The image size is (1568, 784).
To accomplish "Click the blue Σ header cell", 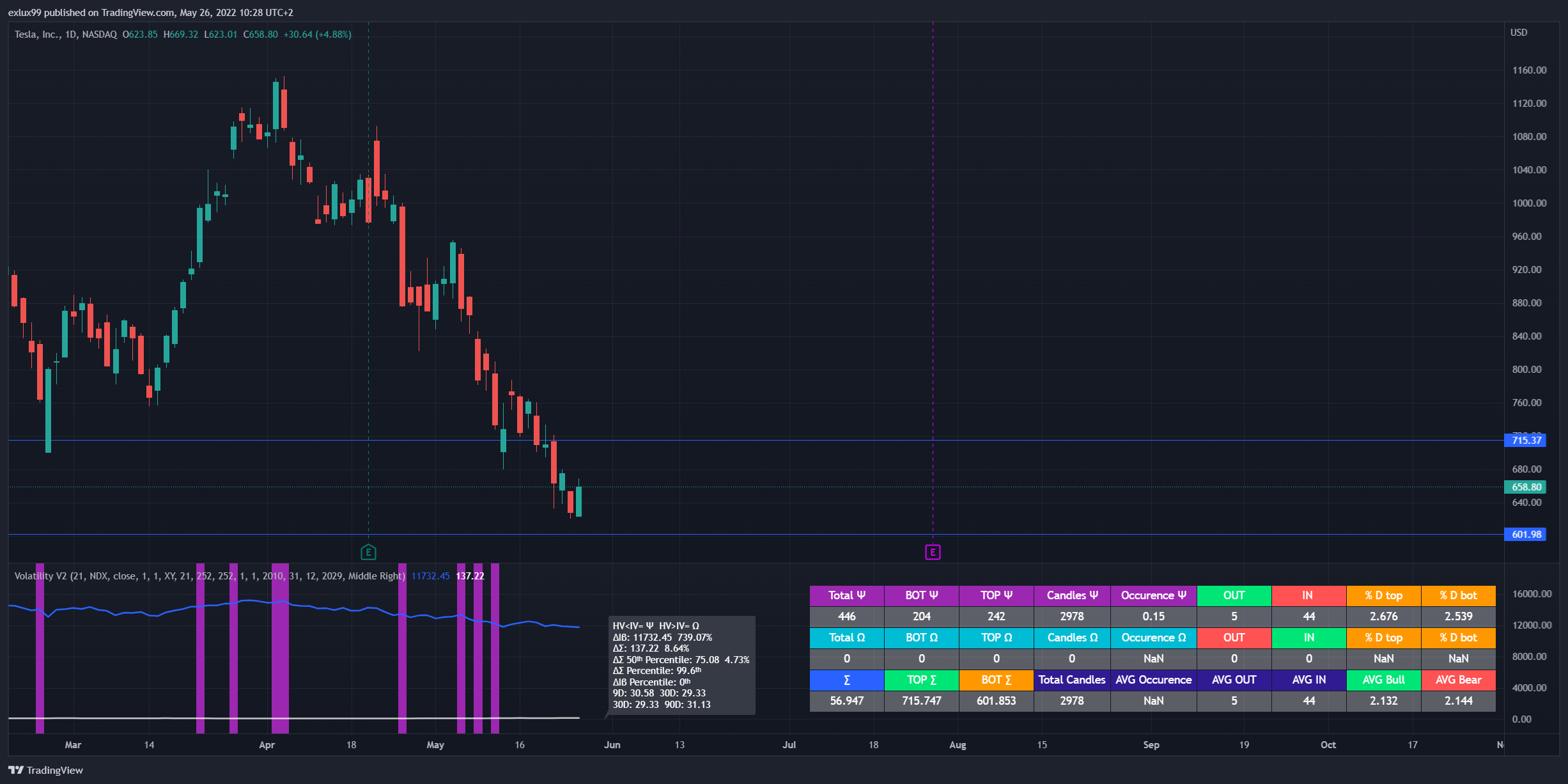I will (847, 680).
